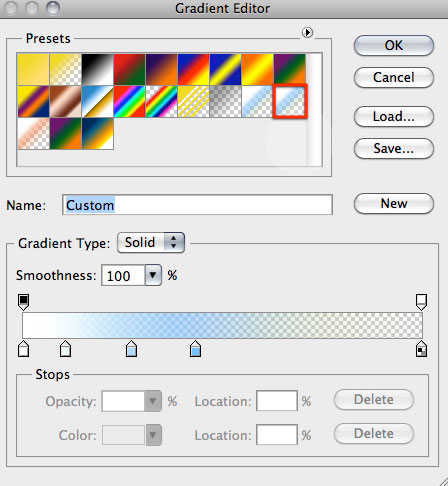Expand the Smoothness percentage dropdown arrow
The image size is (448, 486).
click(153, 275)
